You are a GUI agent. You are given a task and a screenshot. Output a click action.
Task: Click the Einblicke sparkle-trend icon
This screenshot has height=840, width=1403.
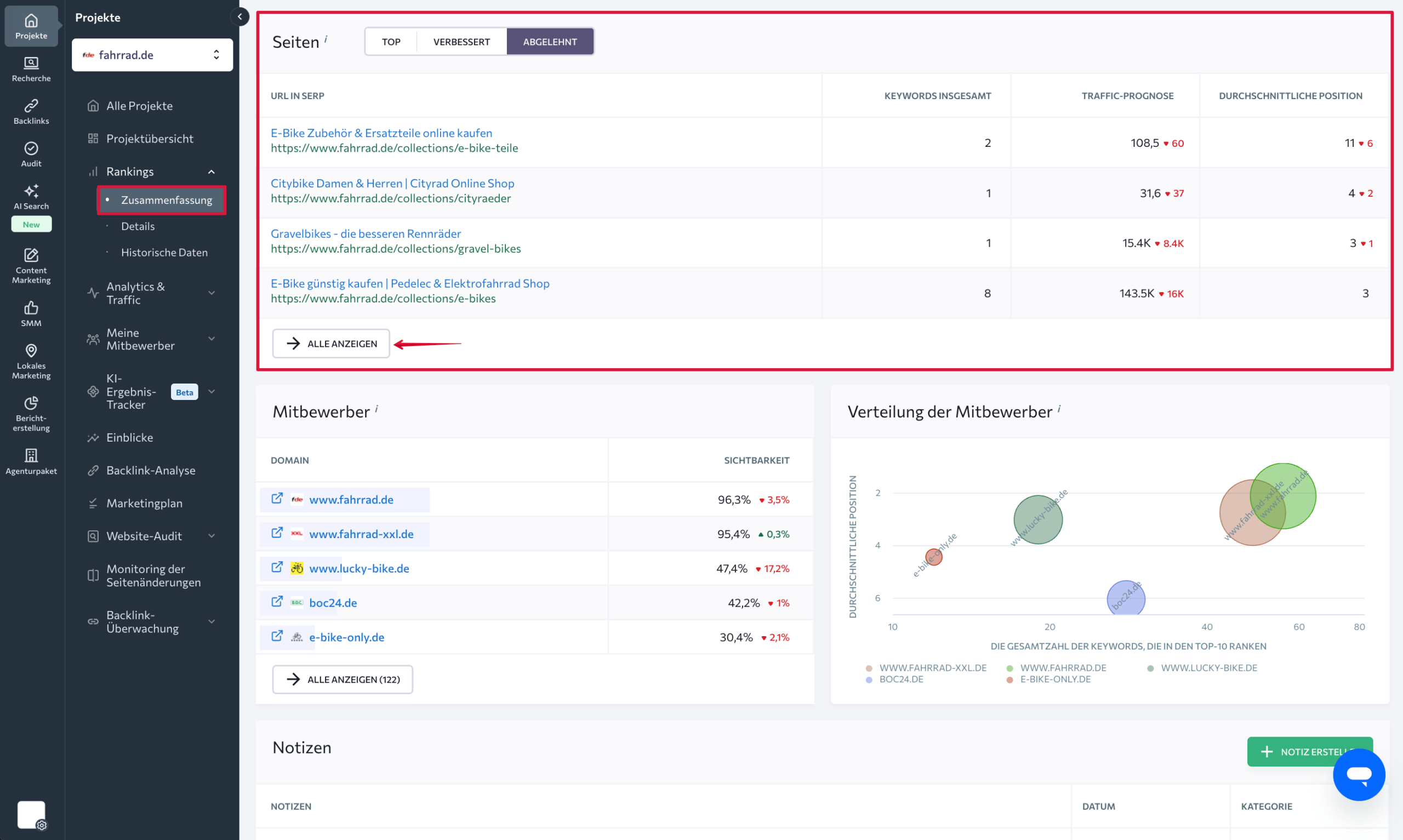coord(93,438)
